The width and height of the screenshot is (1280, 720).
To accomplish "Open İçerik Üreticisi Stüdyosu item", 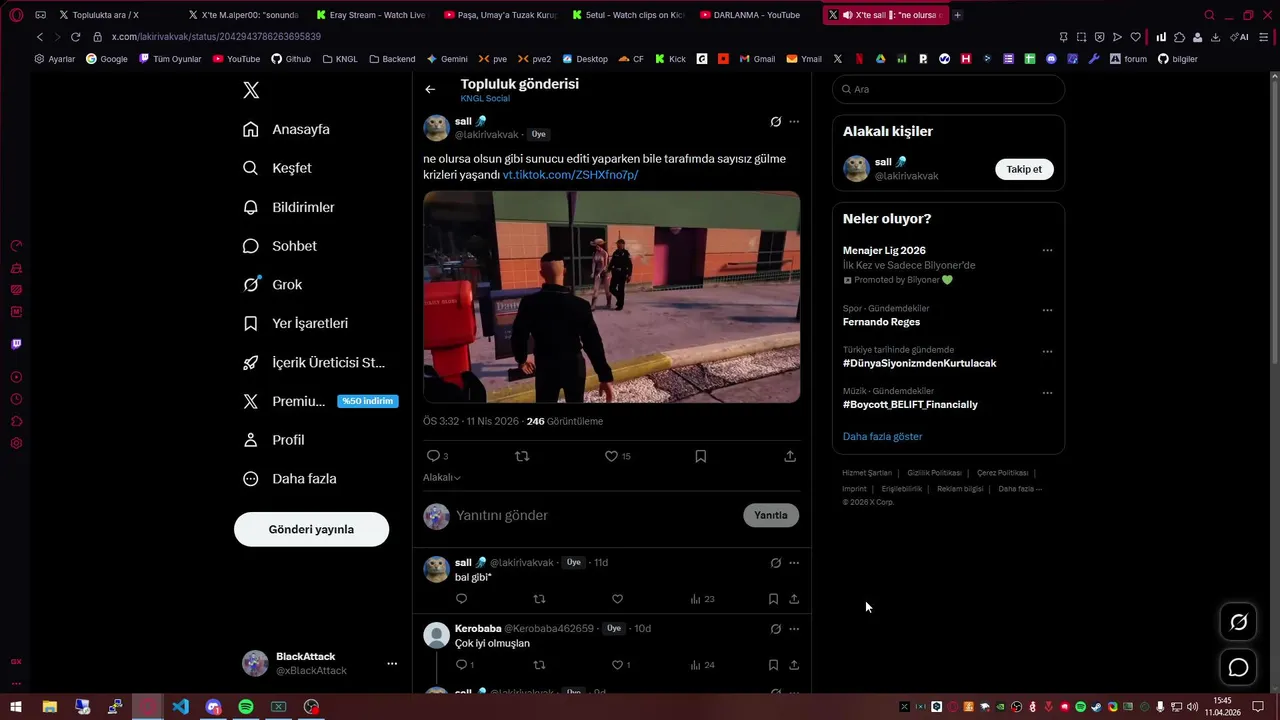I will 314,363.
